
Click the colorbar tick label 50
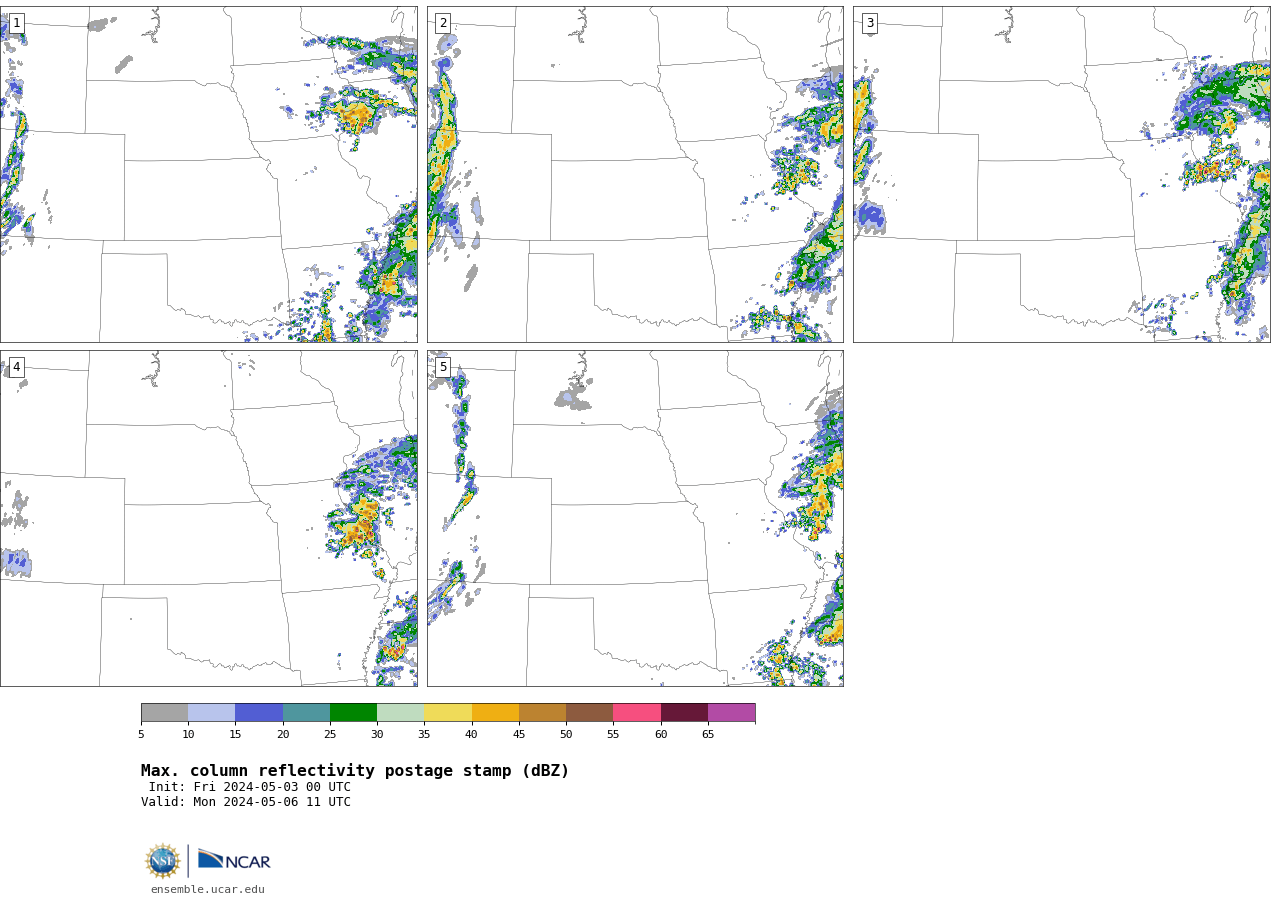pos(566,735)
